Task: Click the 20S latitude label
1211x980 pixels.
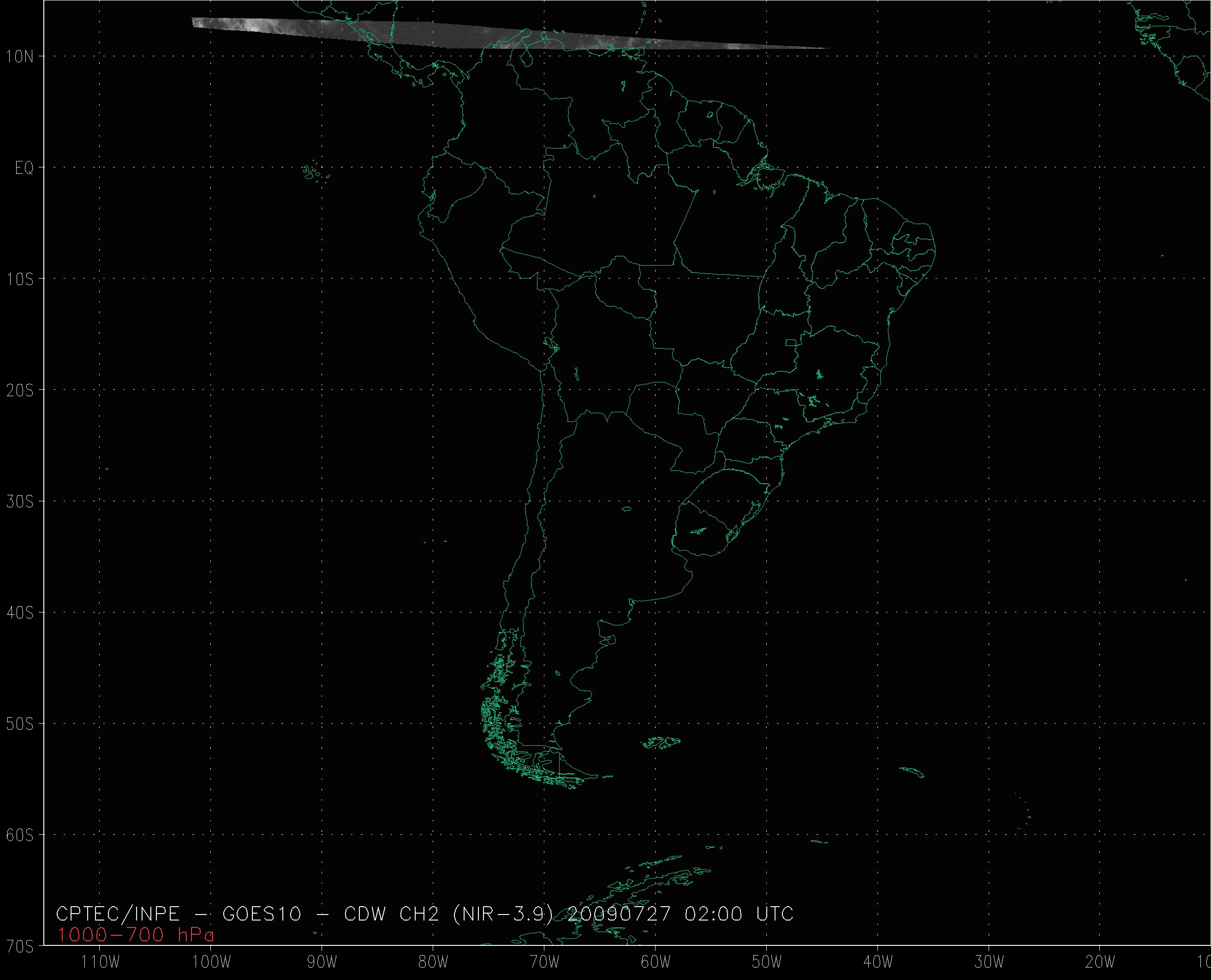Action: (x=20, y=391)
